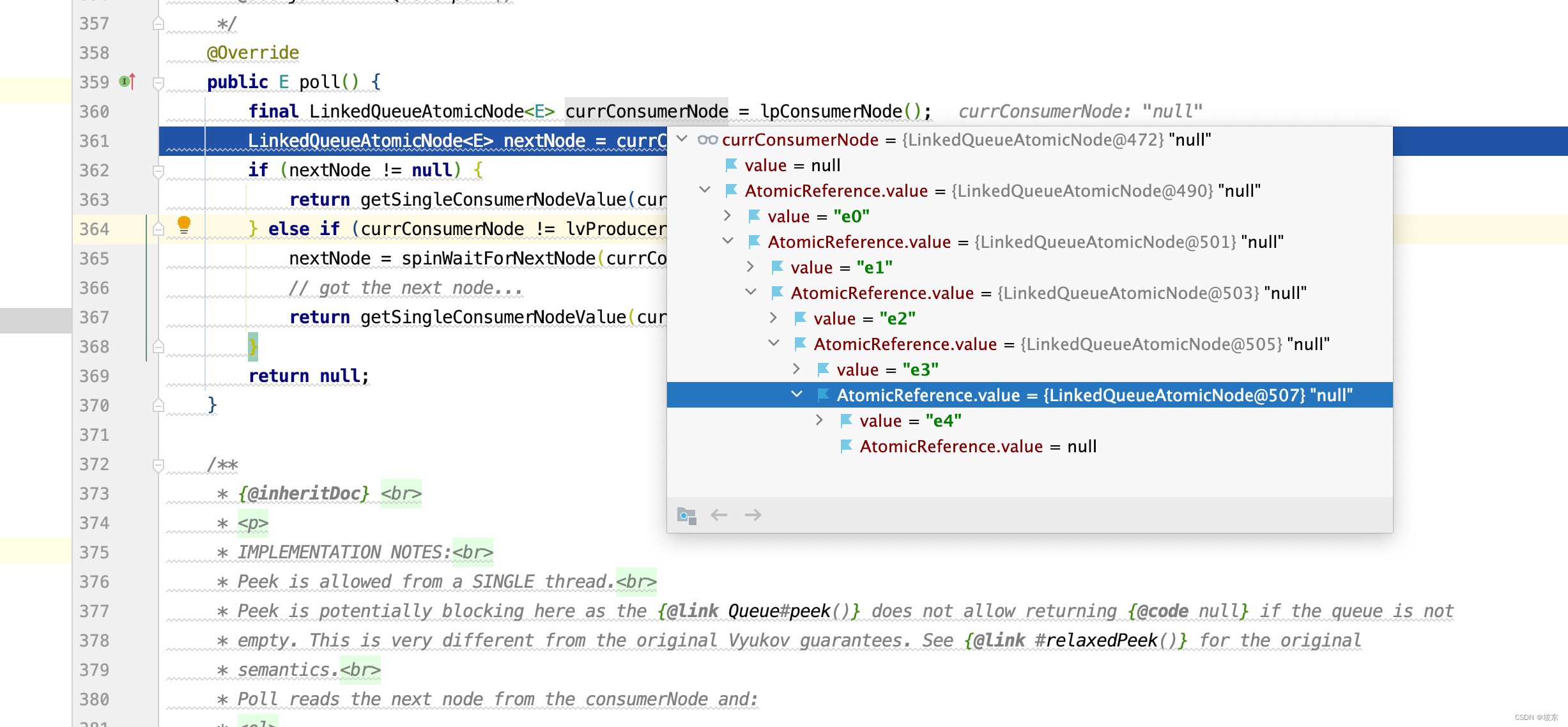Click the '// got the next node...' comment

(x=406, y=288)
